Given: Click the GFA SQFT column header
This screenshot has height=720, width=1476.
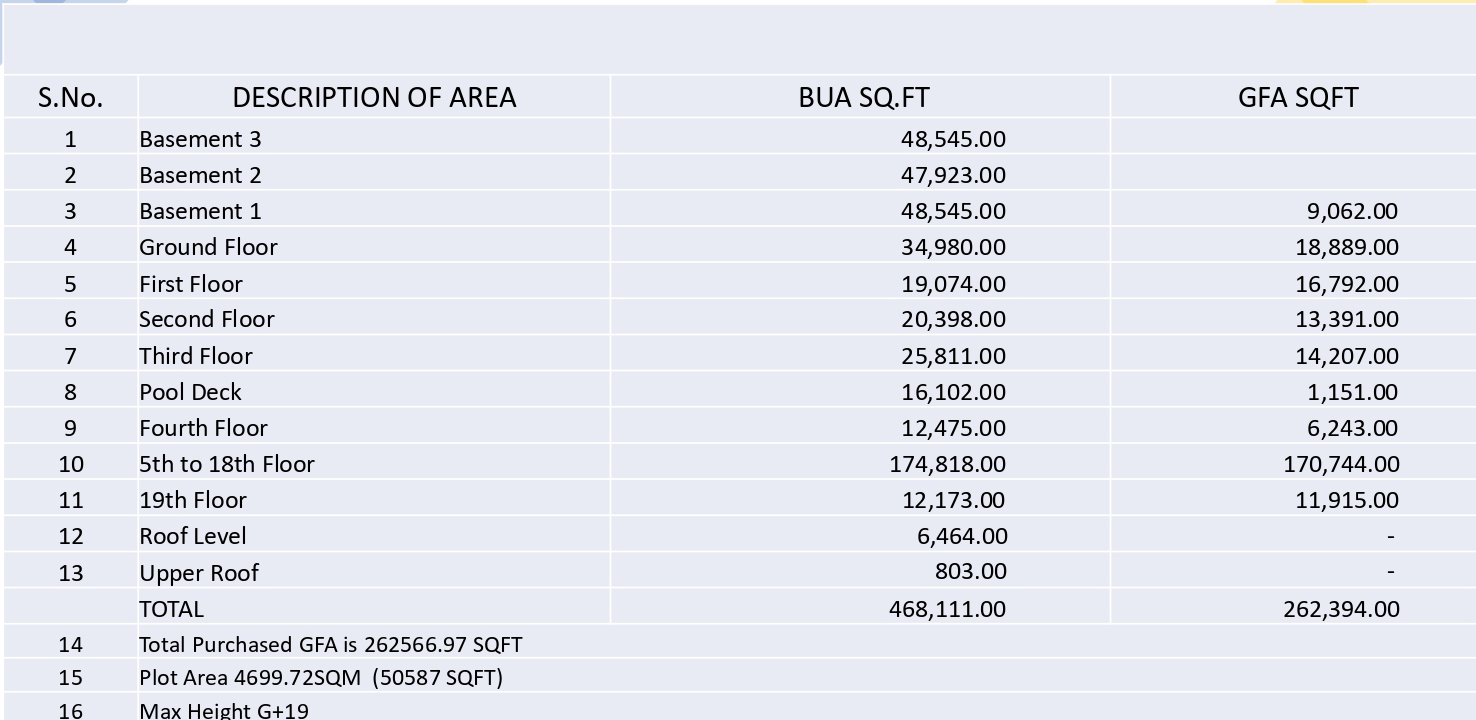Looking at the screenshot, I should point(1297,97).
